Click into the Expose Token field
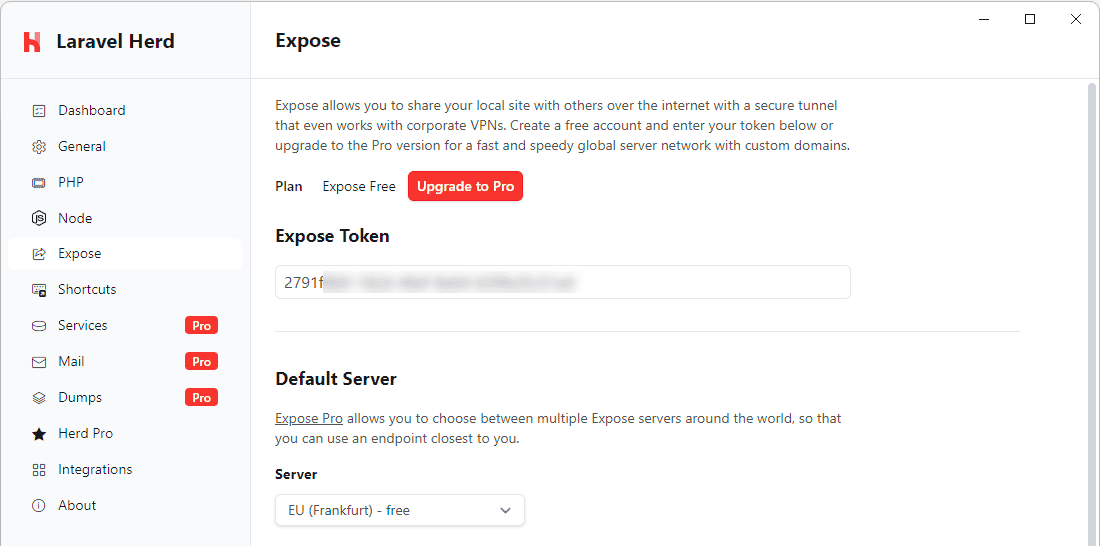 (563, 282)
